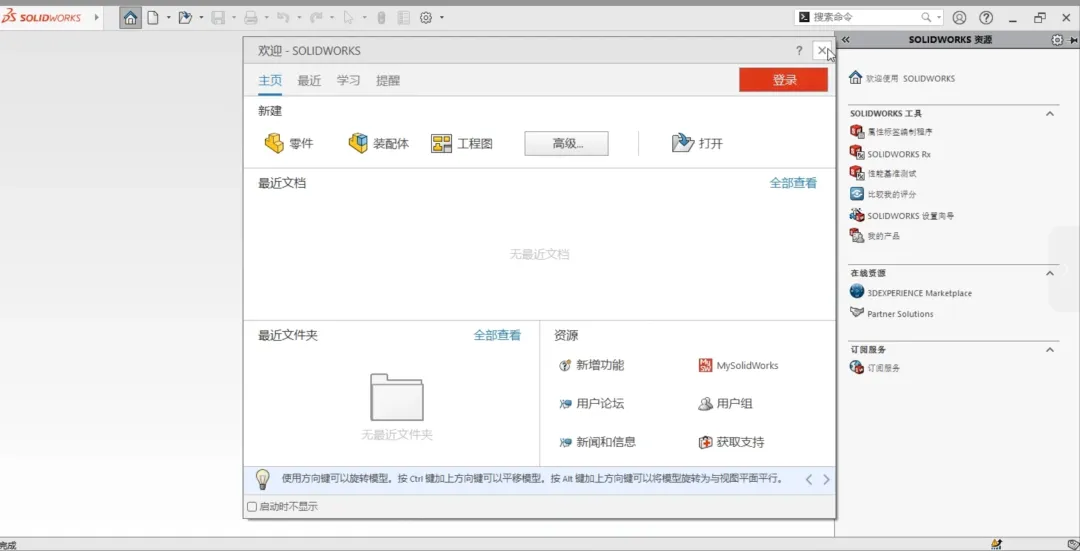Expand the Open document dropdown arrow
Image resolution: width=1080 pixels, height=551 pixels.
[200, 18]
